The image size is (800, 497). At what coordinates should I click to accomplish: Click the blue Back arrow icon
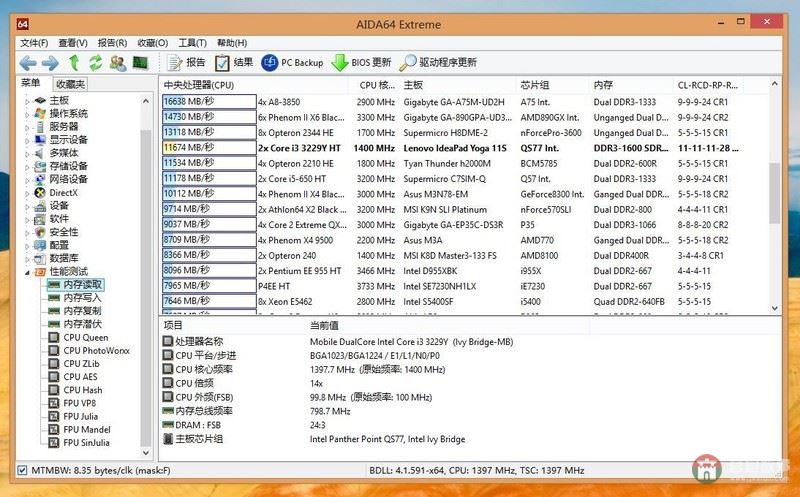pos(28,63)
